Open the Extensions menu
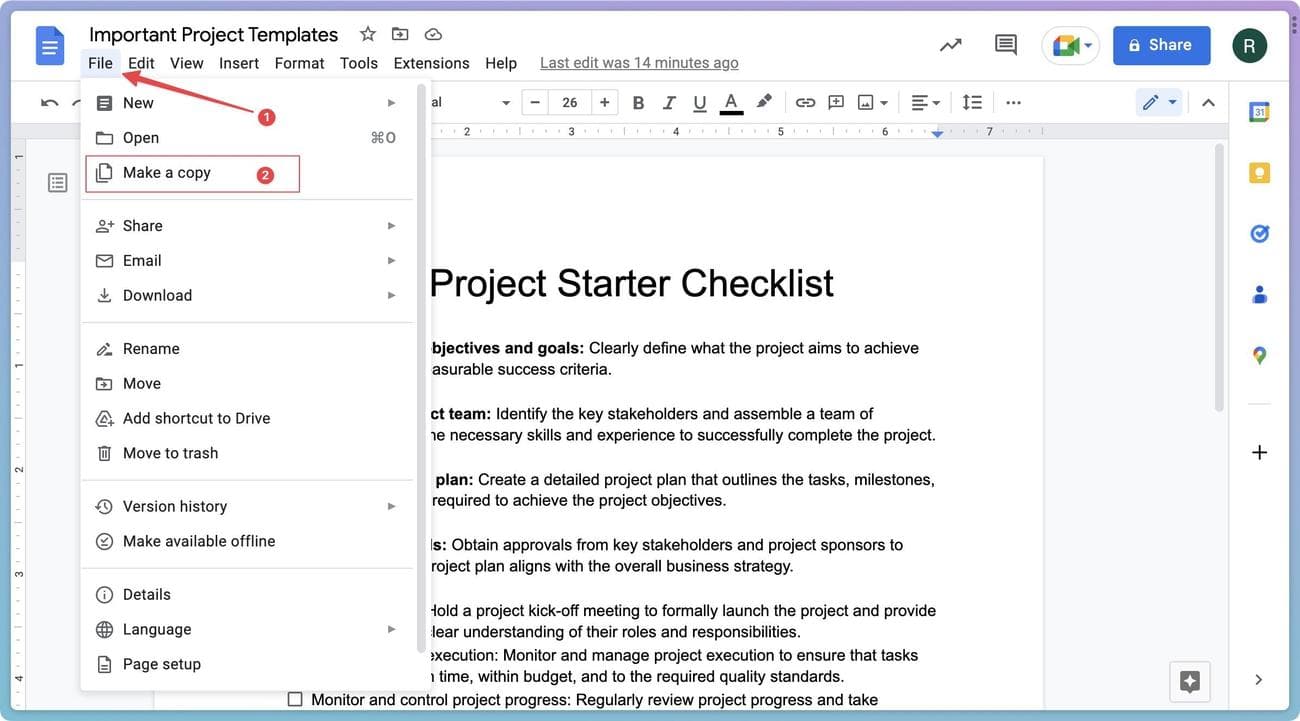The width and height of the screenshot is (1300, 721). click(x=431, y=63)
